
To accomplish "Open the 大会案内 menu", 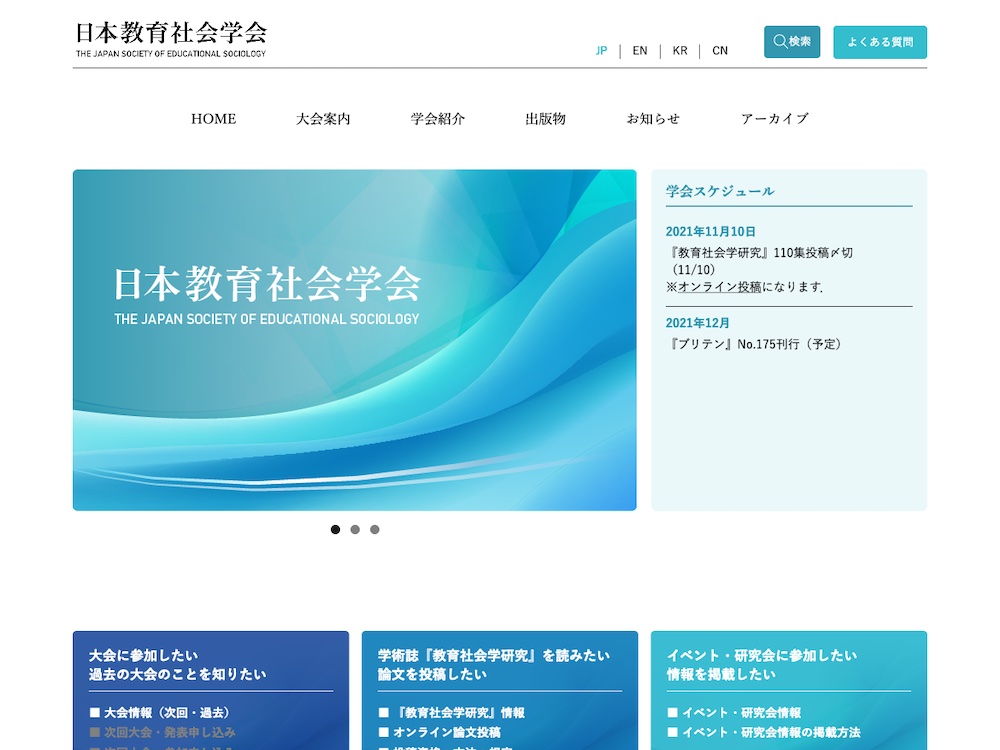I will pos(323,119).
